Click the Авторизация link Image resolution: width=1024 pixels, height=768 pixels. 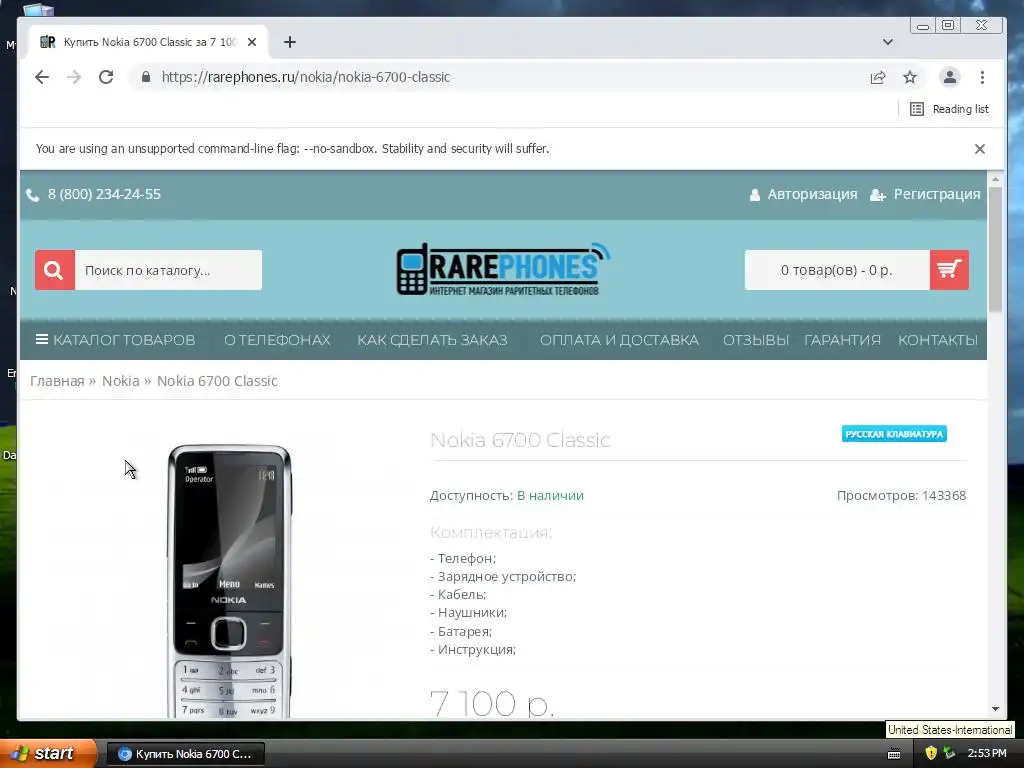(x=812, y=194)
